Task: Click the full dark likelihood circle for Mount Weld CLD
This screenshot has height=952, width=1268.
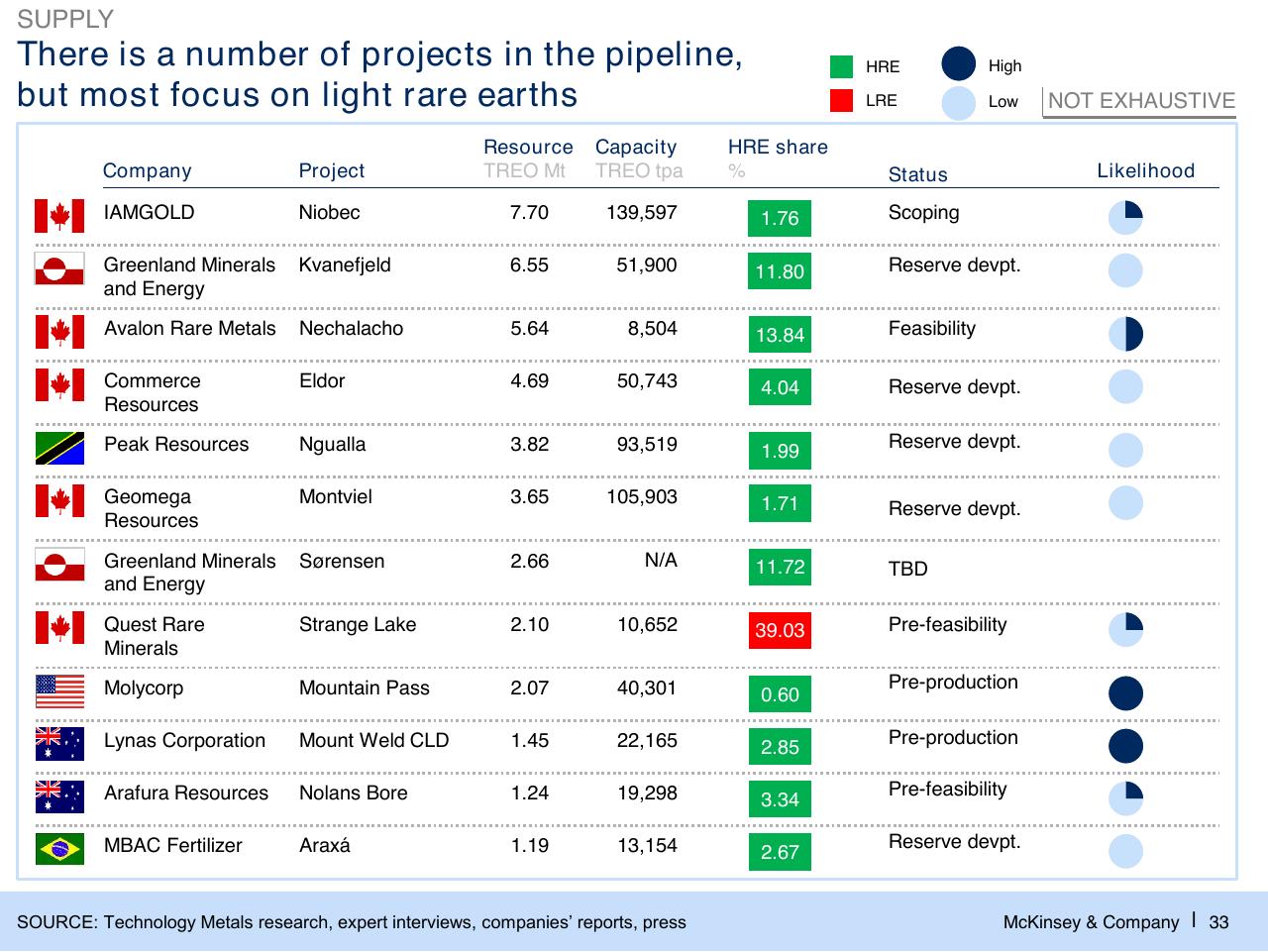Action: (1125, 746)
